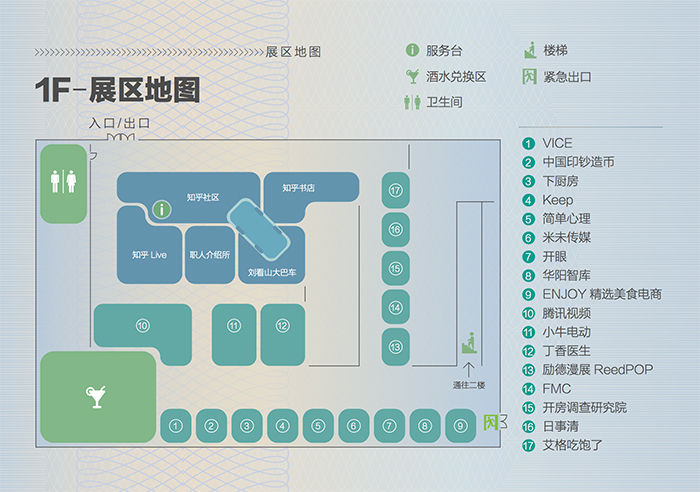The height and width of the screenshot is (492, 700).
Task: Click FMC in the exhibitor list
Action: click(x=556, y=389)
